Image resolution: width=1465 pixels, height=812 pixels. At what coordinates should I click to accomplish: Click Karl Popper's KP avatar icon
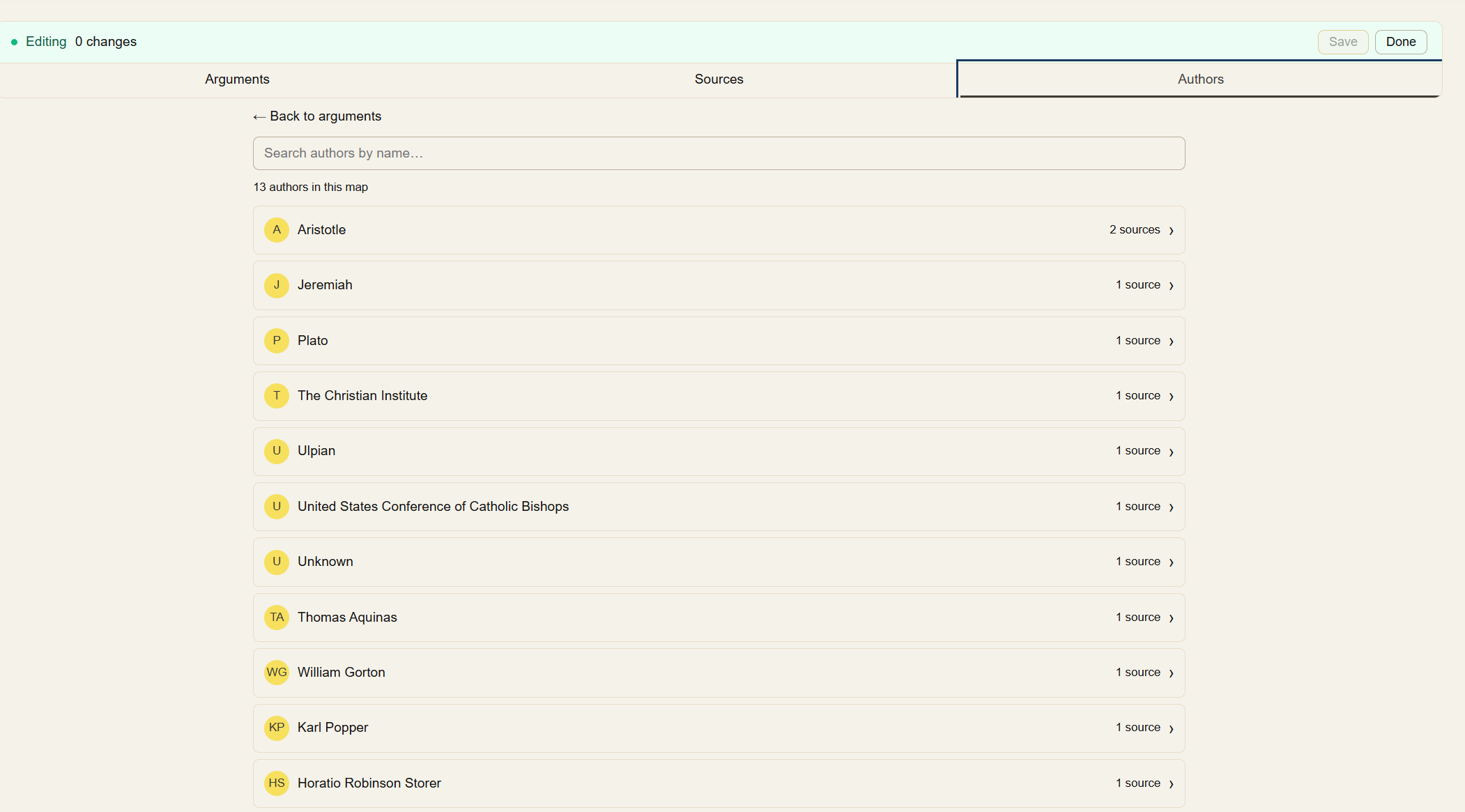pyautogui.click(x=277, y=727)
